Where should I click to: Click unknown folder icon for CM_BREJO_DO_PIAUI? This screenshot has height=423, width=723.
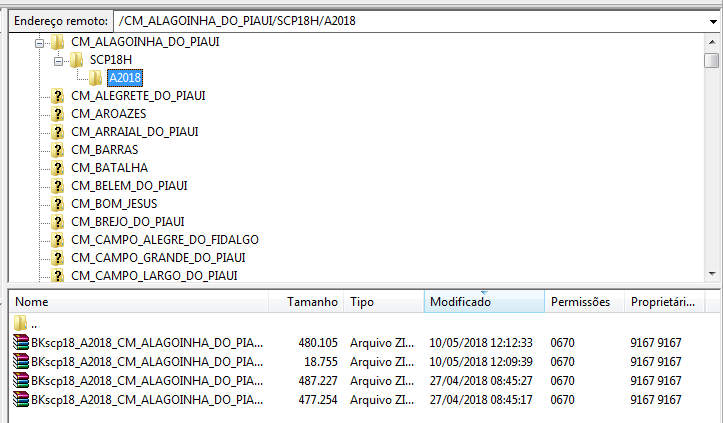(58, 222)
